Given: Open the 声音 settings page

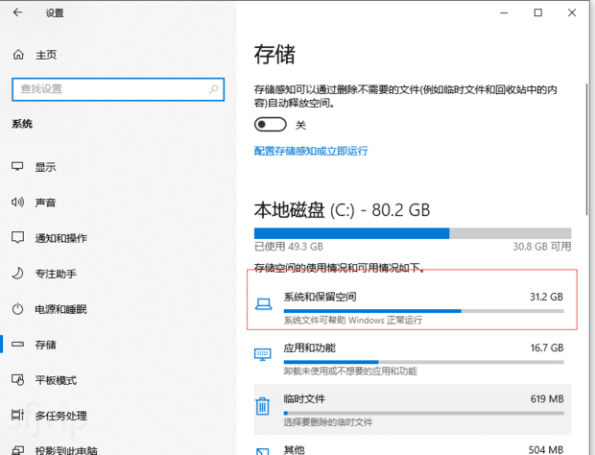Looking at the screenshot, I should (46, 203).
